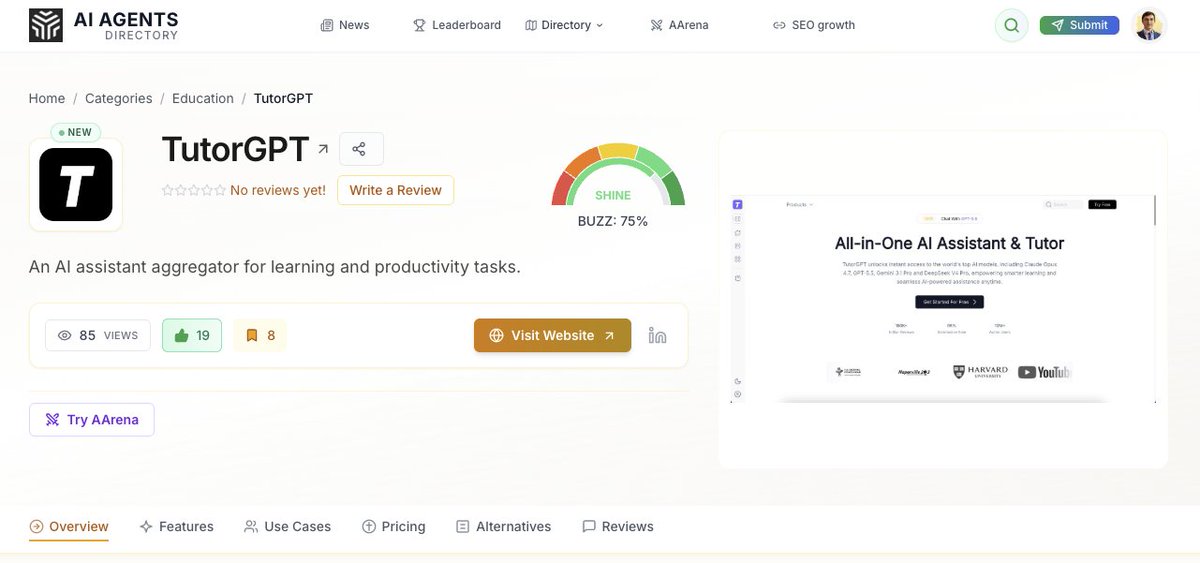Switch to the Features tab
Image resolution: width=1200 pixels, height=563 pixels.
pos(177,526)
